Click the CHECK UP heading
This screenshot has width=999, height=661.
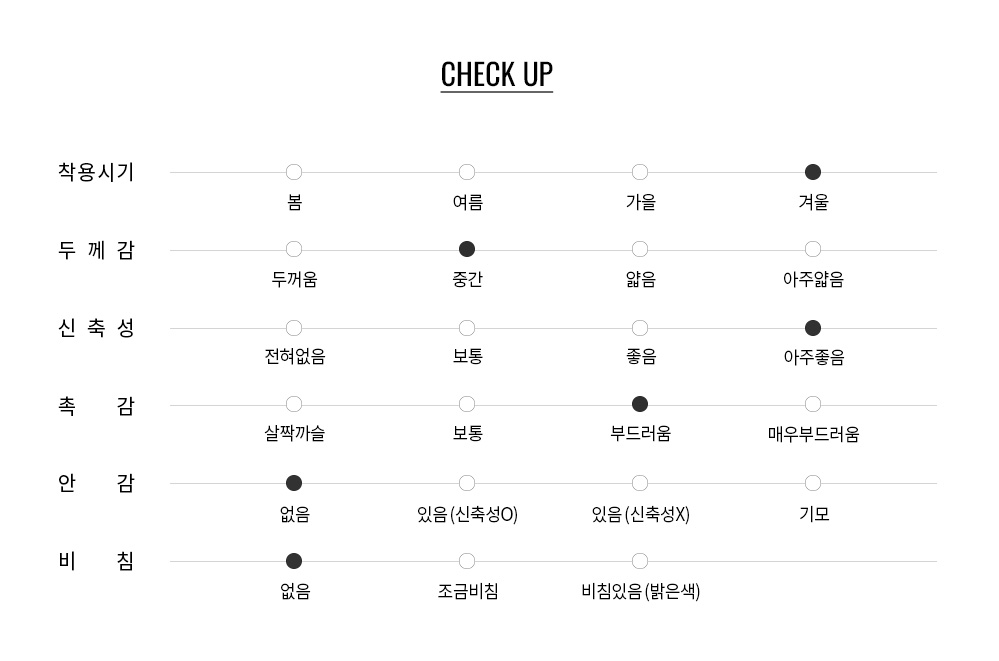[x=496, y=75]
